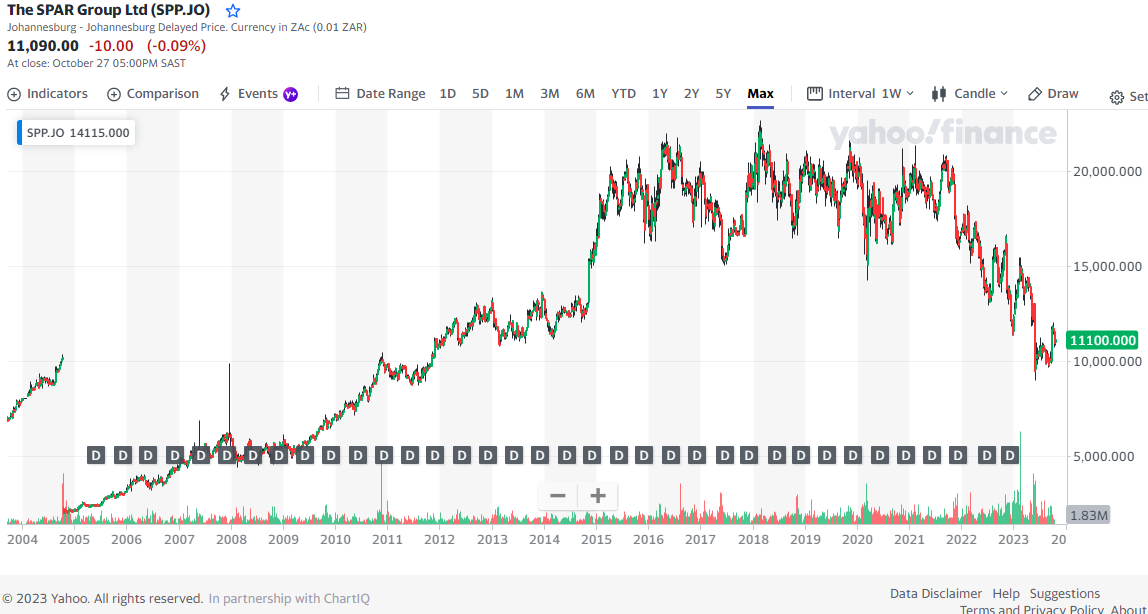This screenshot has height=614, width=1148.
Task: Click the title The SPAR Group Ltd (SPP.JO)
Action: (x=108, y=11)
